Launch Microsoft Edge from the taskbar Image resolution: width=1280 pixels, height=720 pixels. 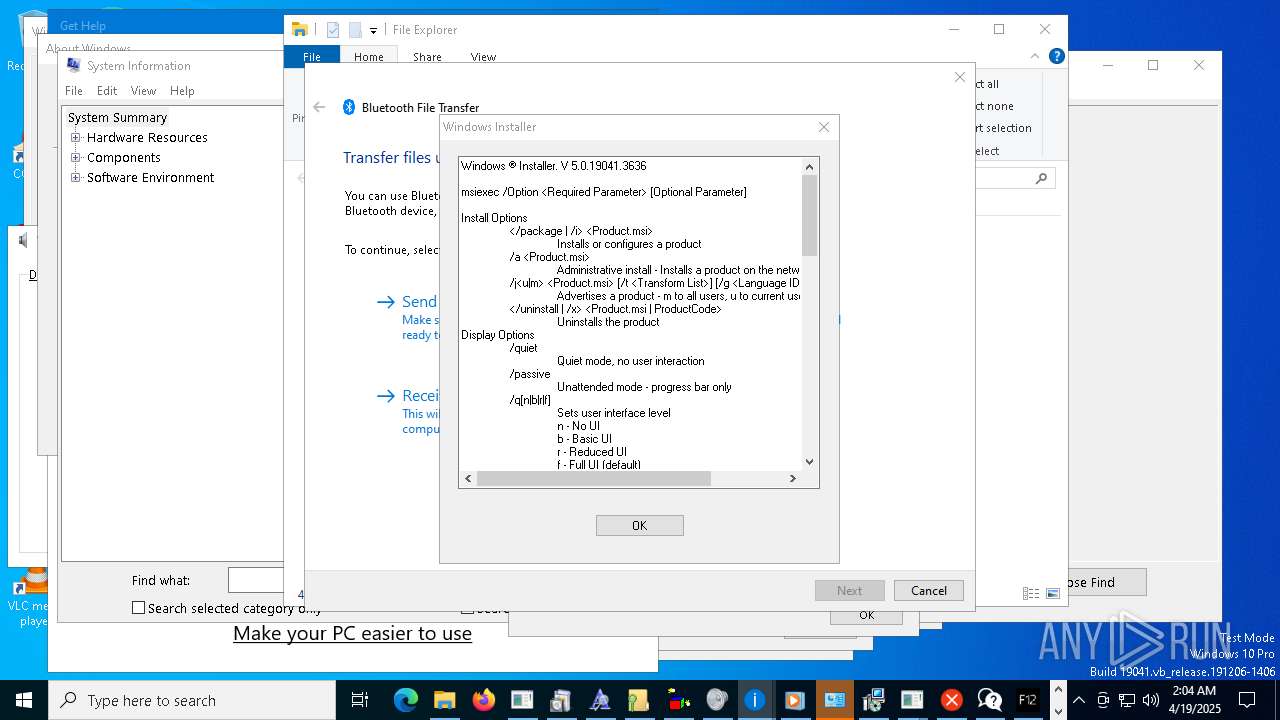point(405,700)
